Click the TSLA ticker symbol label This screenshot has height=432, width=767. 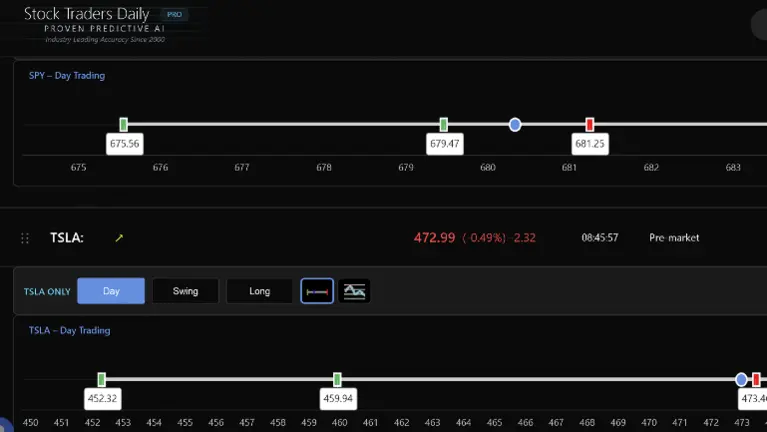(x=66, y=238)
